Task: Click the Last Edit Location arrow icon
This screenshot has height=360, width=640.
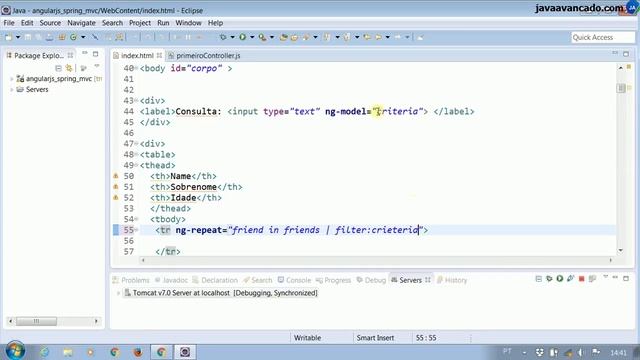Action: click(x=367, y=37)
